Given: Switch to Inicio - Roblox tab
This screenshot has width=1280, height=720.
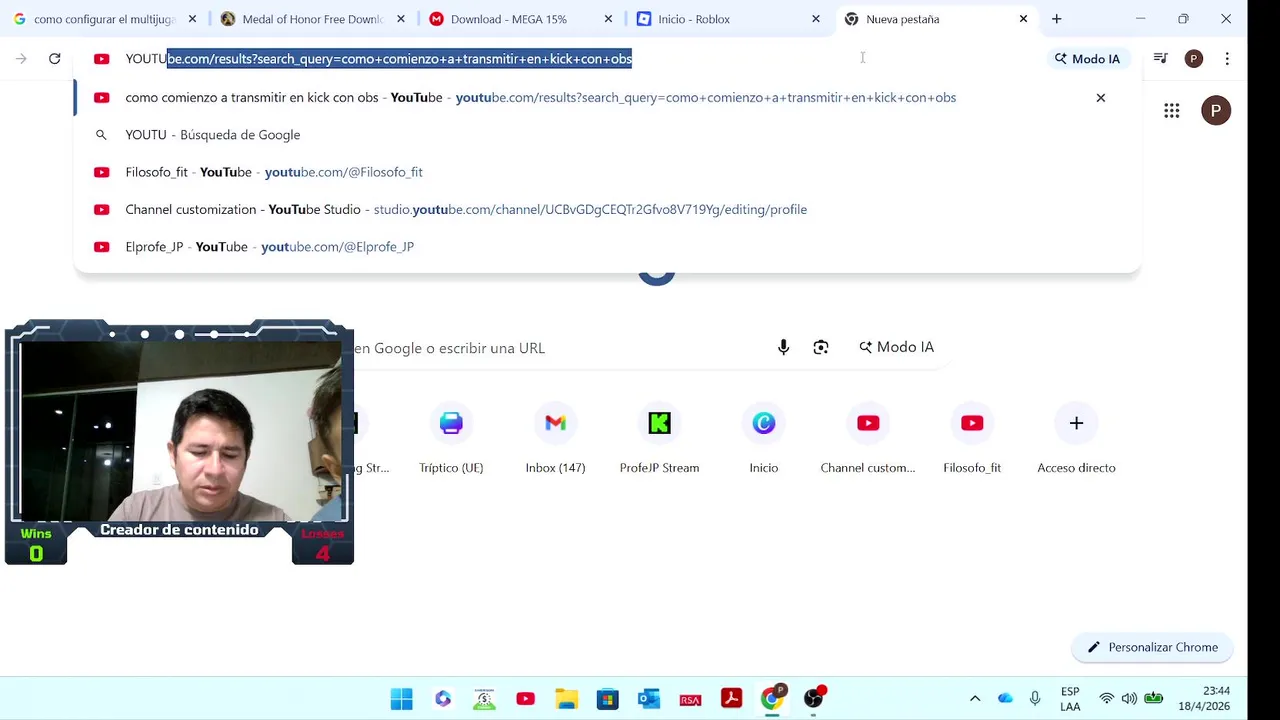Looking at the screenshot, I should pyautogui.click(x=729, y=19).
